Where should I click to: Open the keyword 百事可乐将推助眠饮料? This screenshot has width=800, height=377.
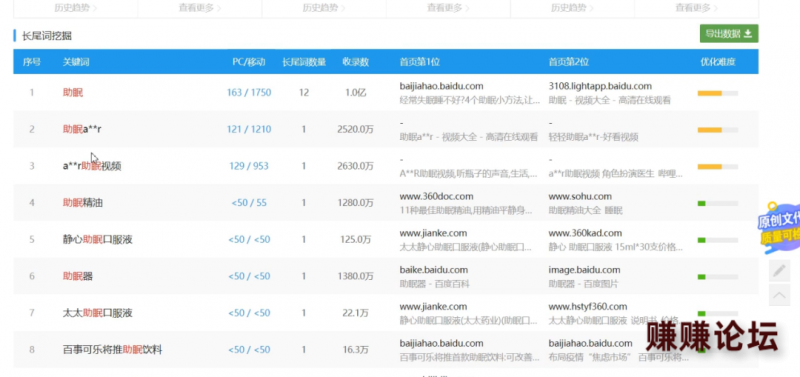[112, 349]
